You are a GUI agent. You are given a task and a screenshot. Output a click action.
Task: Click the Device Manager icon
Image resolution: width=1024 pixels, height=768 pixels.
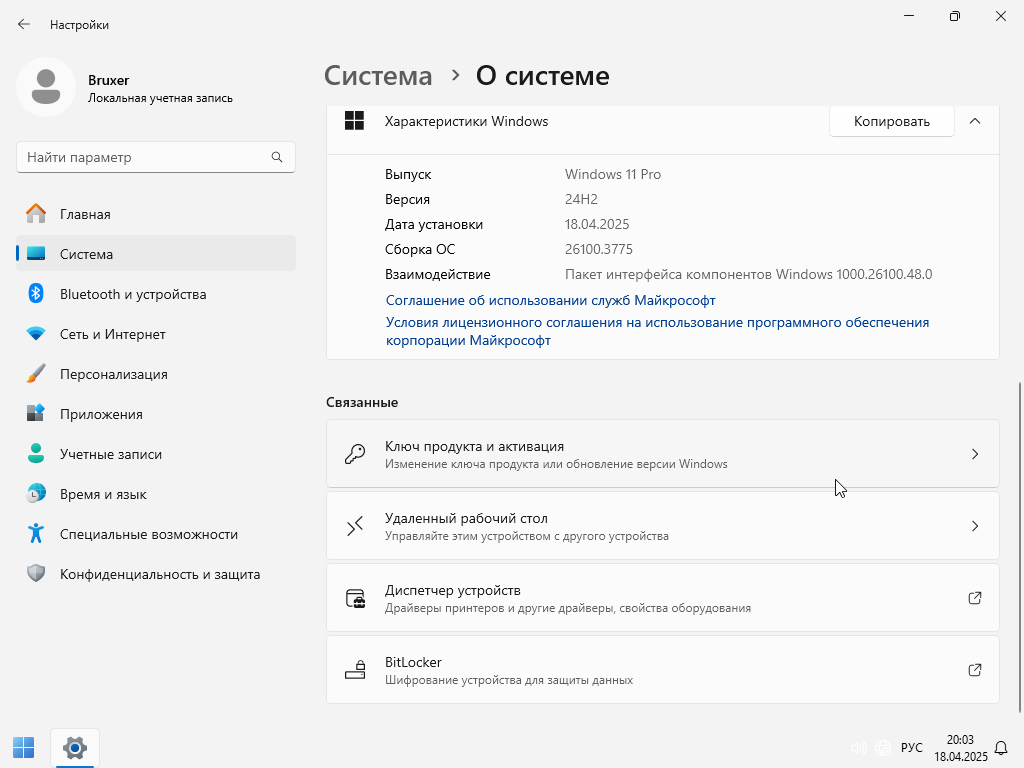point(355,598)
